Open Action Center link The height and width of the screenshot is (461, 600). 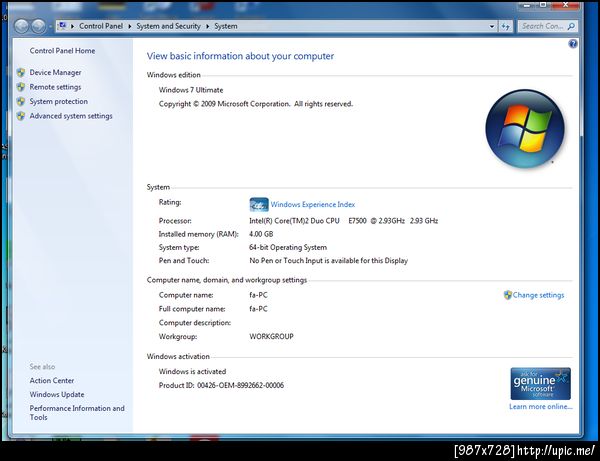52,381
